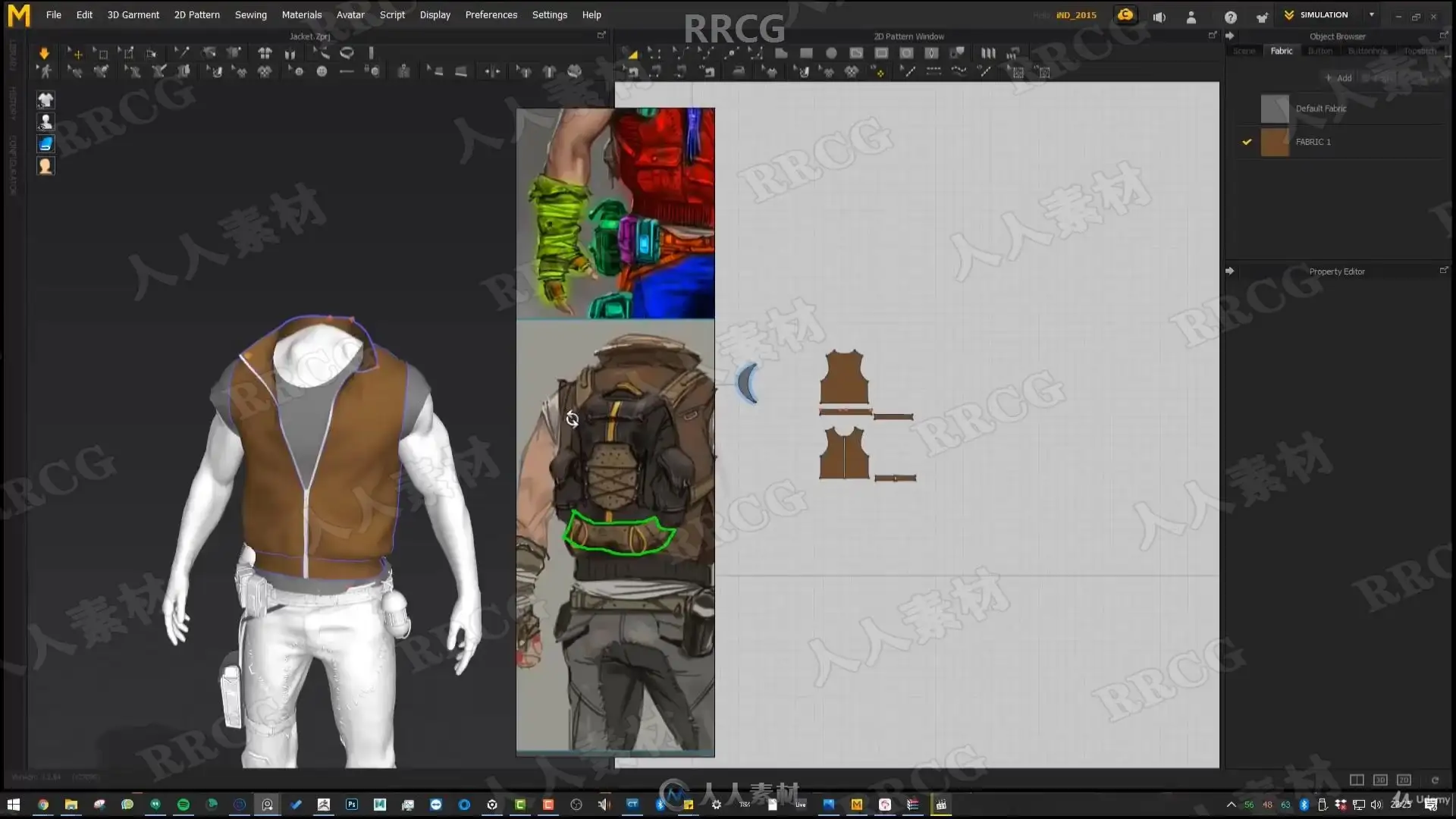Viewport: 1456px width, 819px height.
Task: Click the user account icon
Action: (x=1191, y=17)
